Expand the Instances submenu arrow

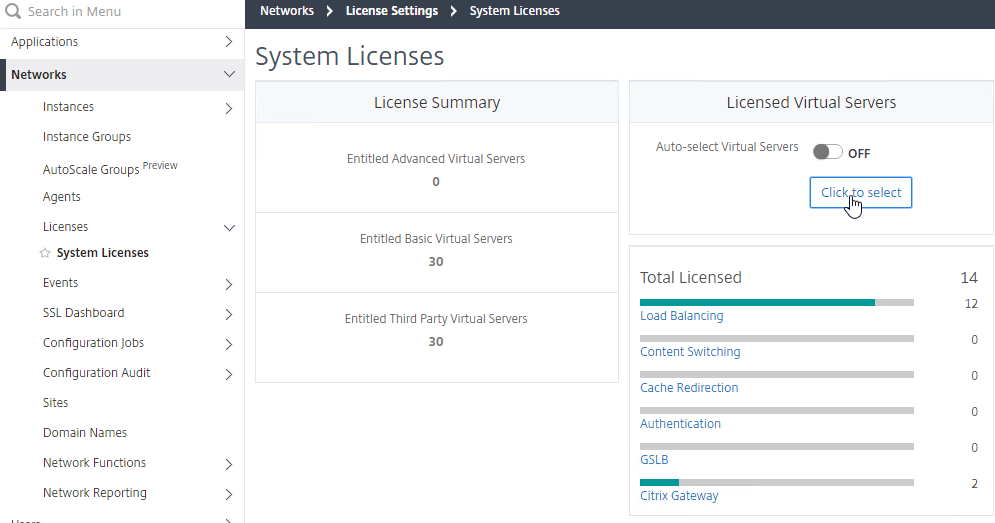pyautogui.click(x=229, y=109)
